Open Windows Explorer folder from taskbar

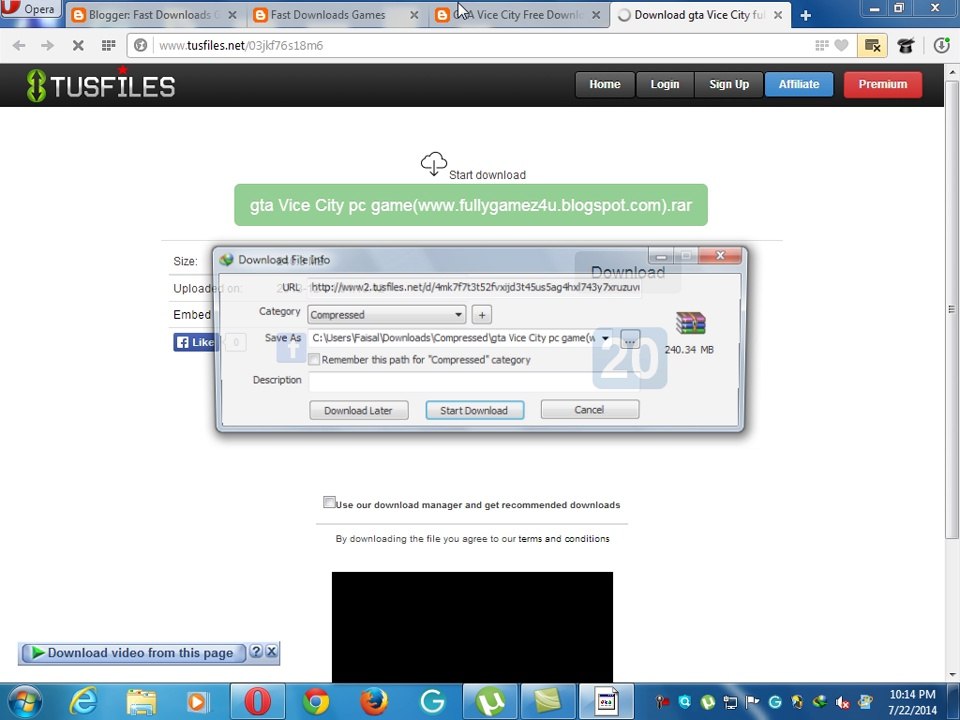pos(141,702)
